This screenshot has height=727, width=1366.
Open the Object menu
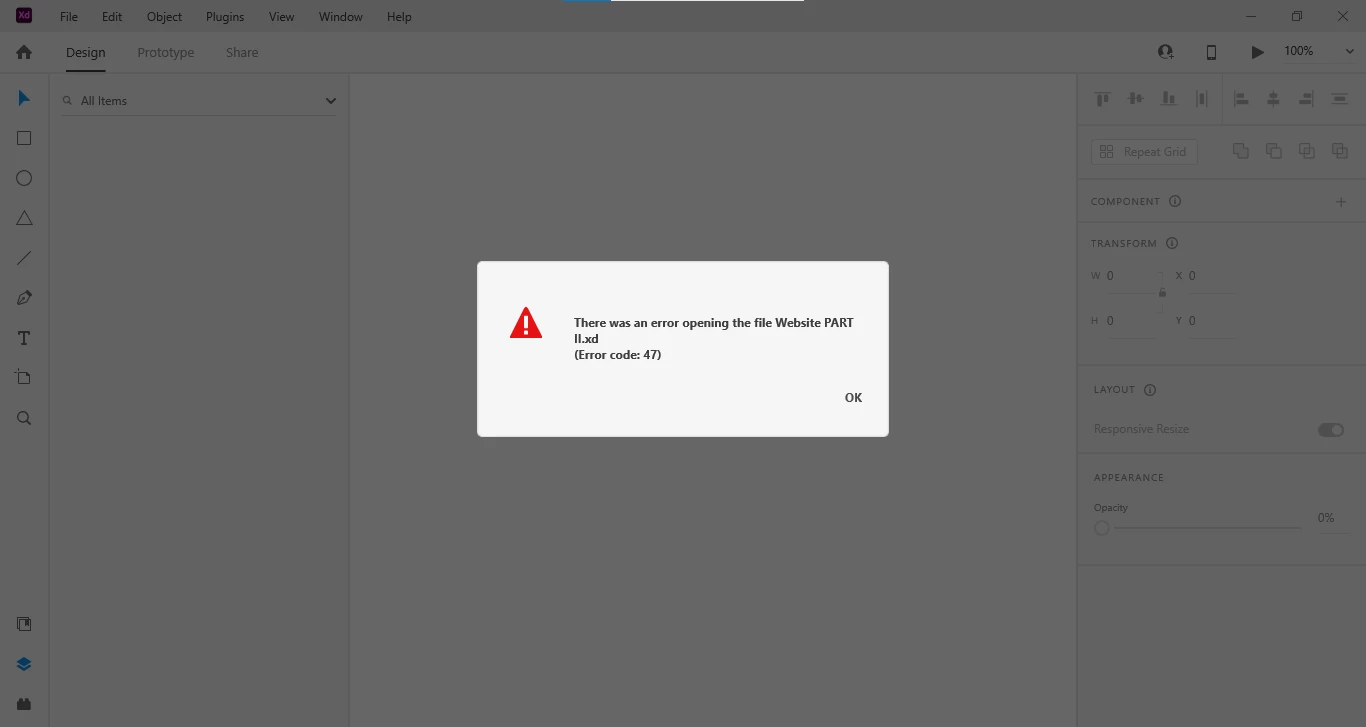pyautogui.click(x=165, y=17)
